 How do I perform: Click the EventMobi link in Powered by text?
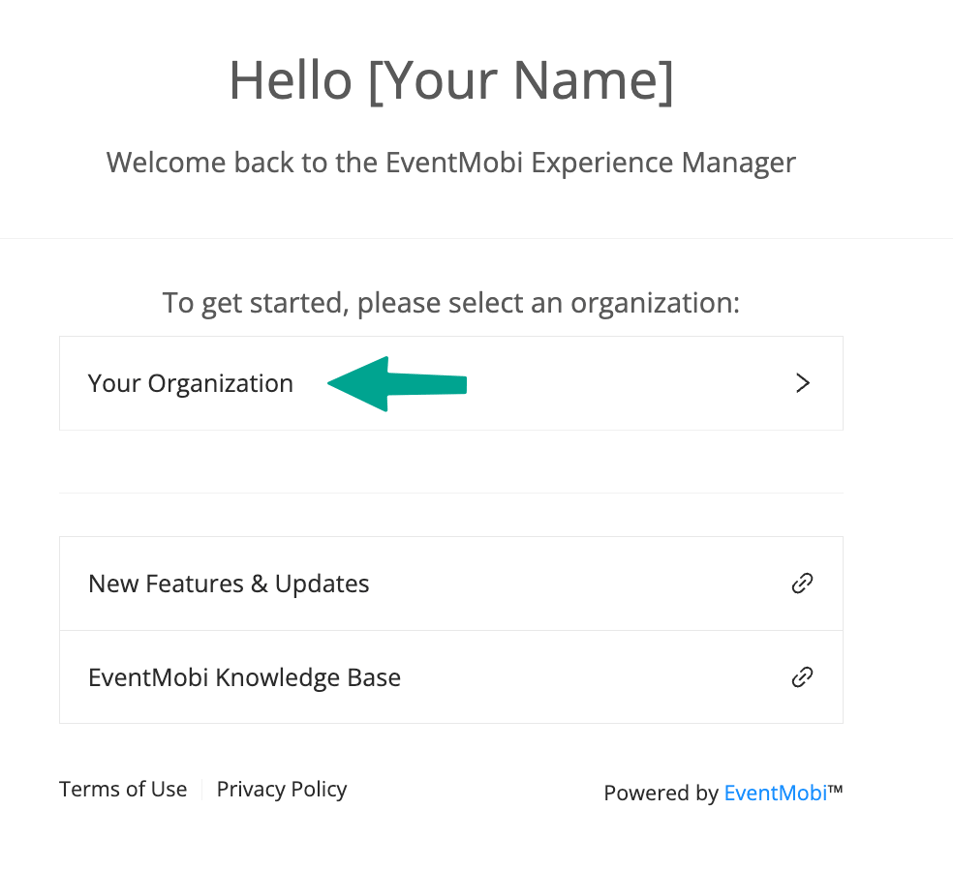(775, 793)
